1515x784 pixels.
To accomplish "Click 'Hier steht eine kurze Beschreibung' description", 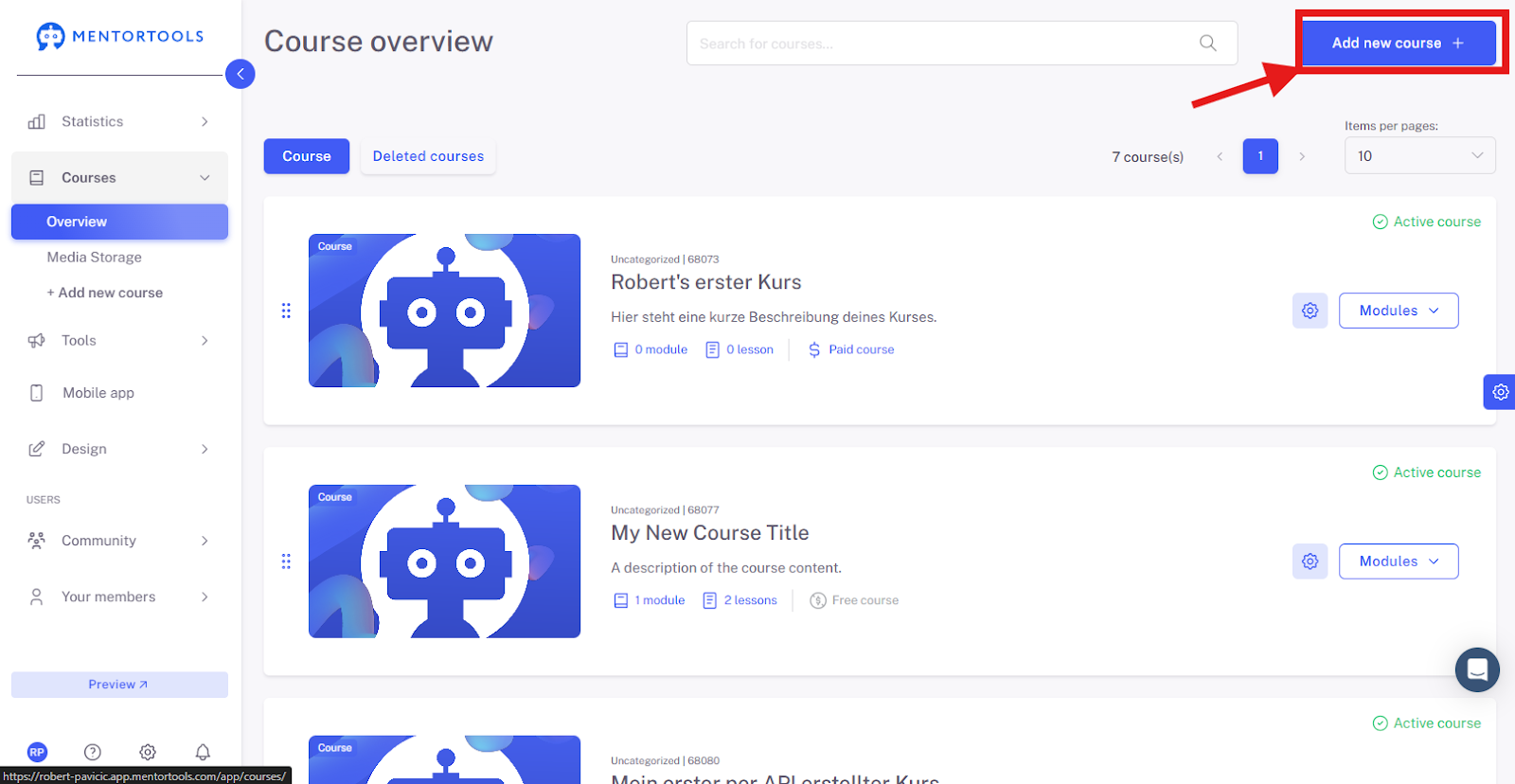I will (774, 317).
